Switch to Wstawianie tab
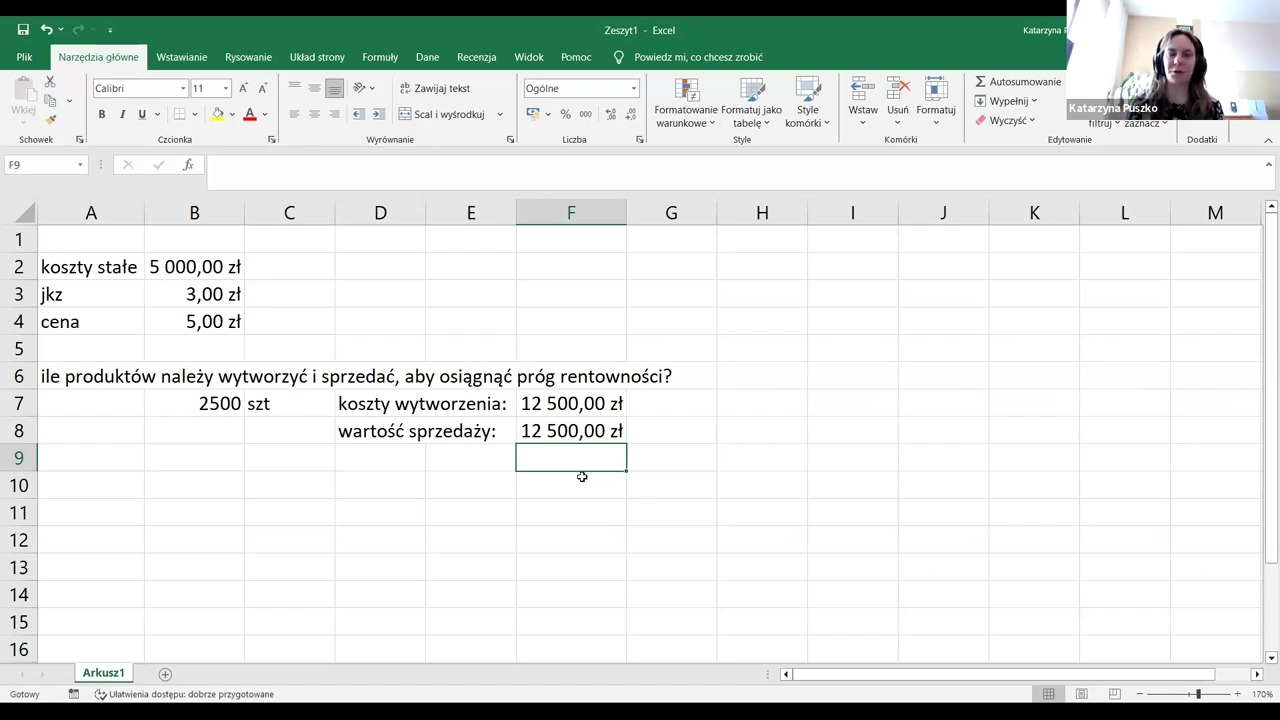1280x720 pixels. click(x=182, y=57)
